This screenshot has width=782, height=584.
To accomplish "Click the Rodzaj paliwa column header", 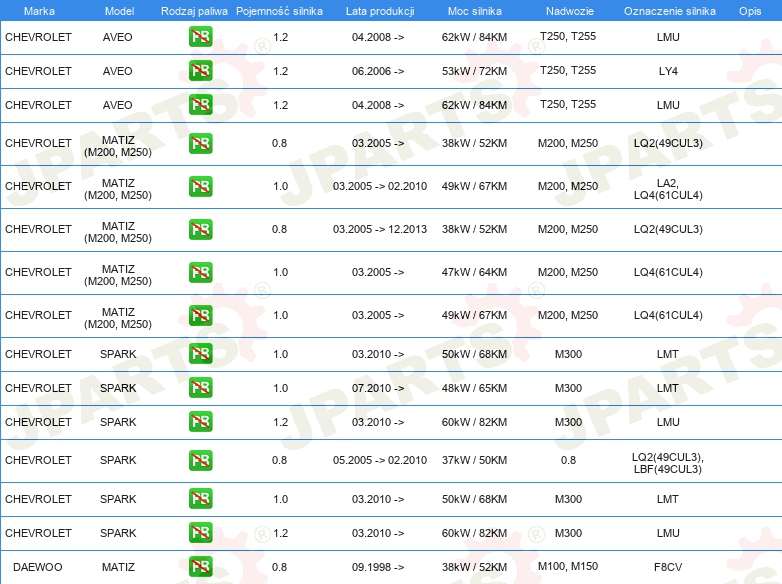I will pyautogui.click(x=194, y=11).
